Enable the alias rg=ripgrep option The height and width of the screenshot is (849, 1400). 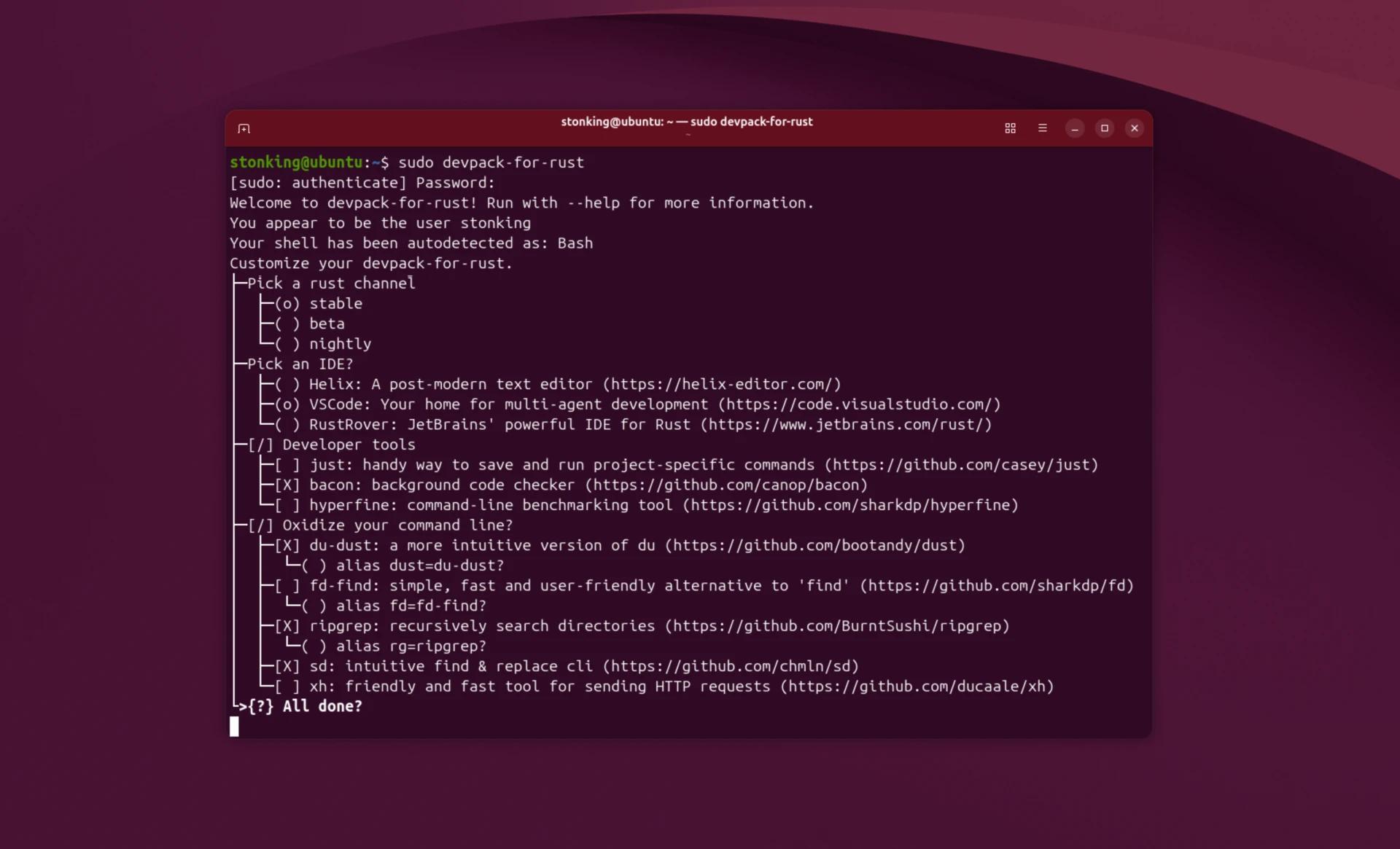pos(314,646)
